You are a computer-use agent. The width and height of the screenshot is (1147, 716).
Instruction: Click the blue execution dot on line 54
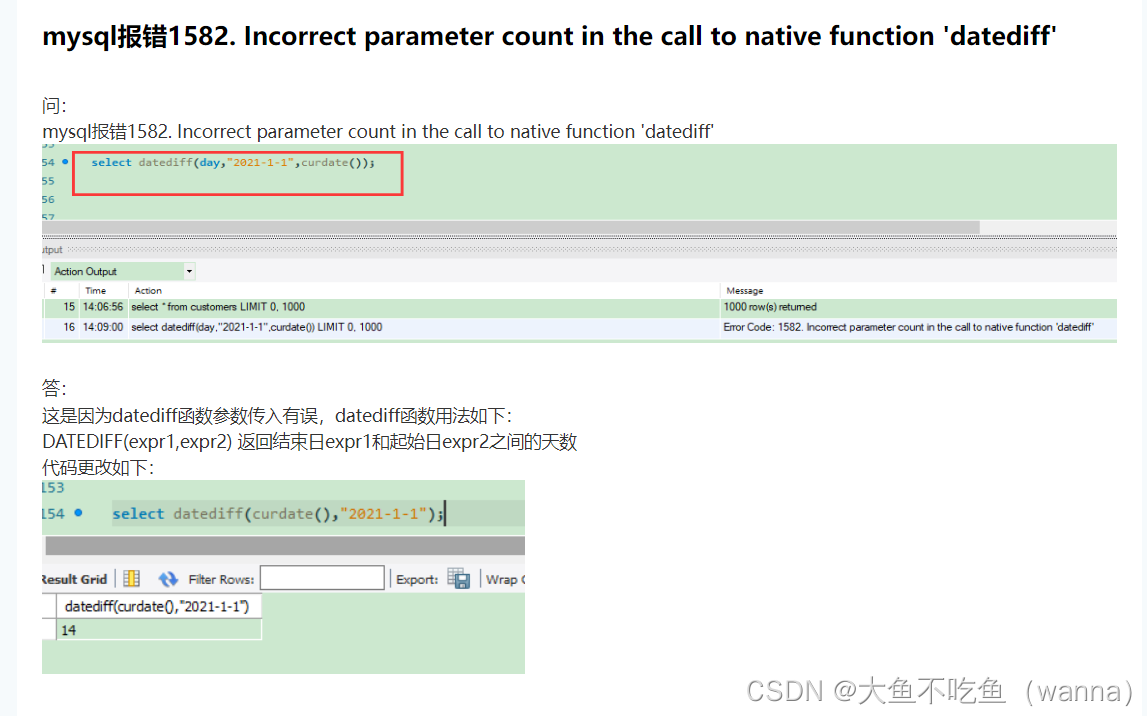click(x=66, y=162)
